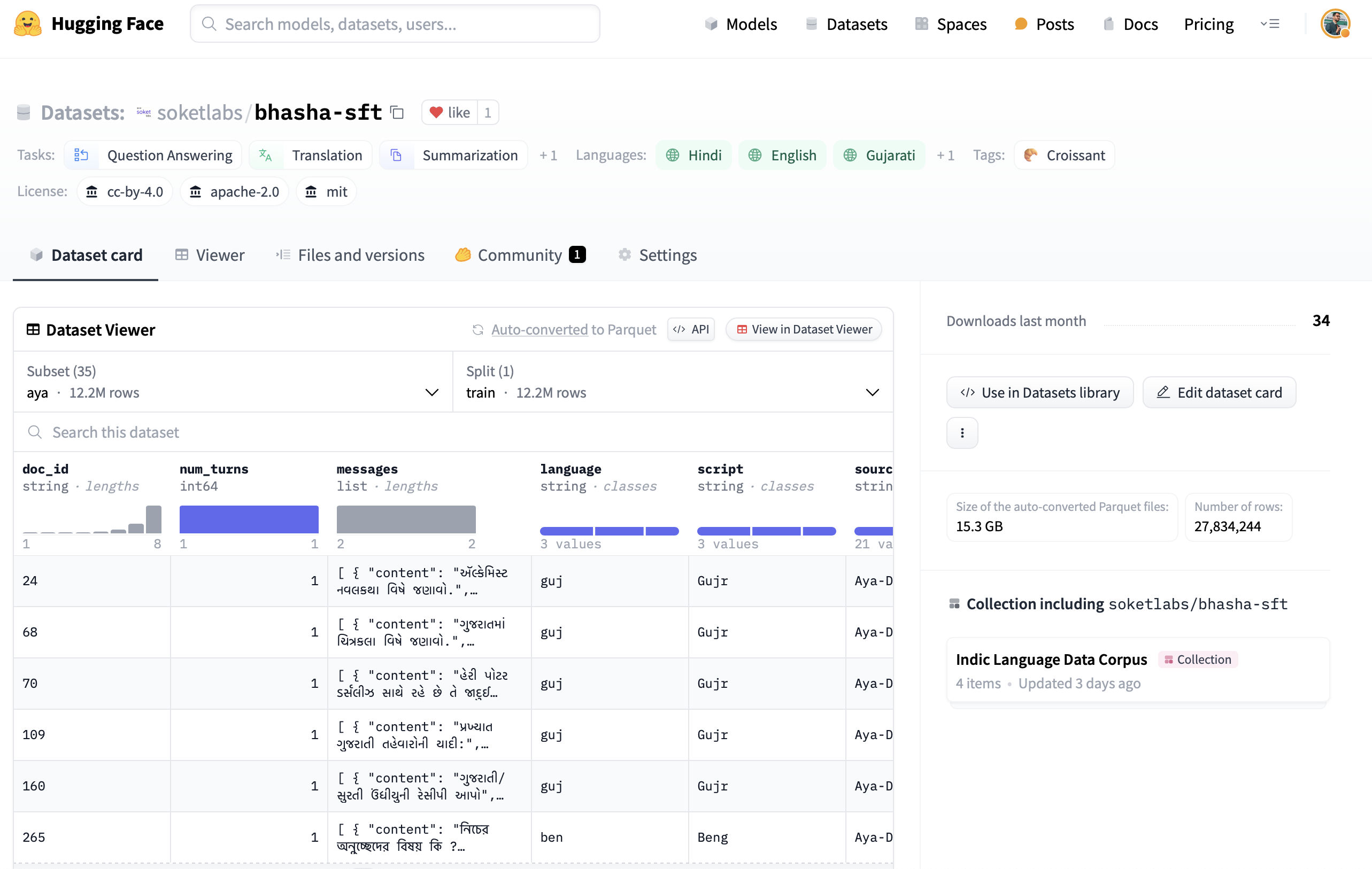
Task: Click the Croissant tag
Action: tap(1064, 156)
